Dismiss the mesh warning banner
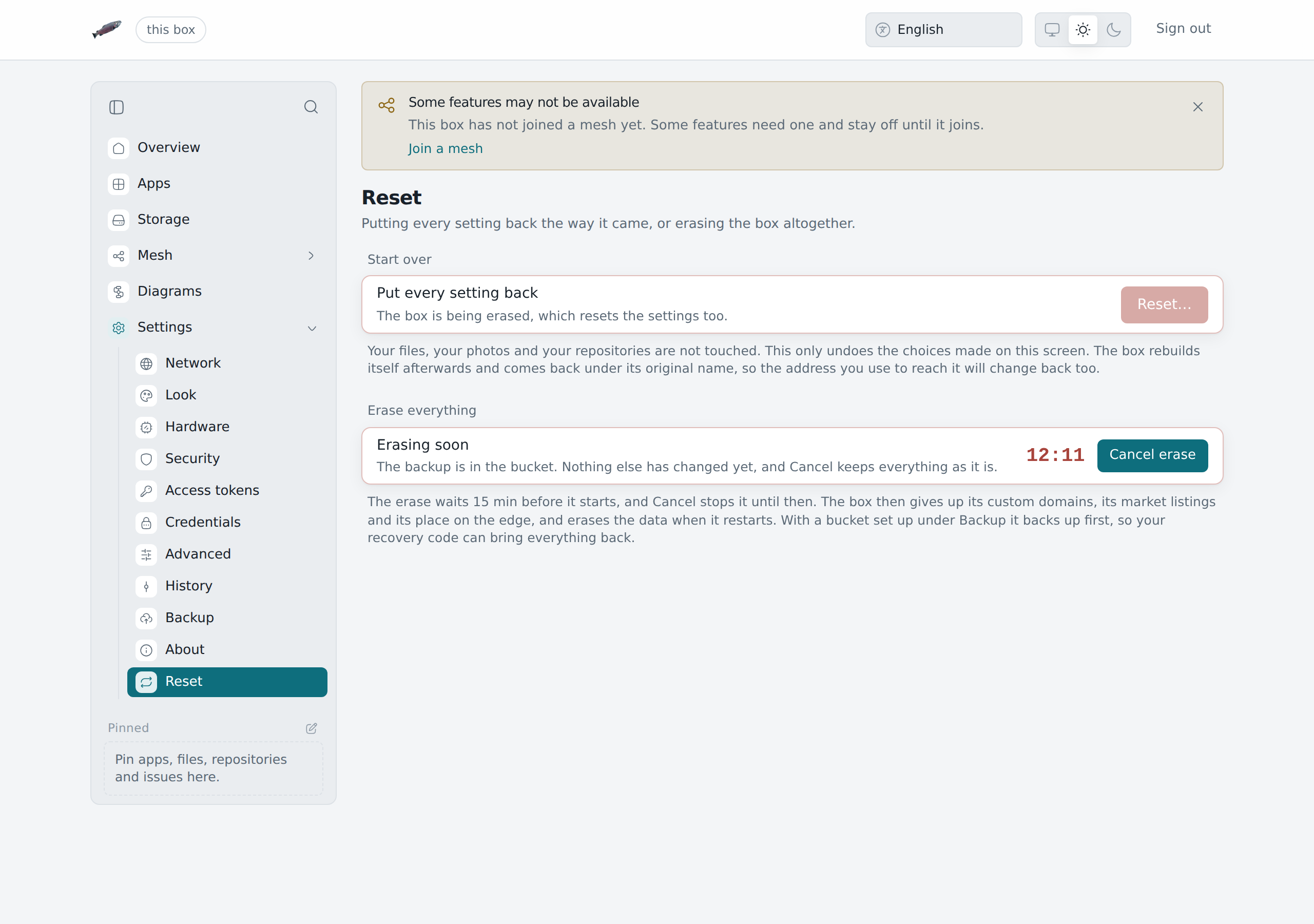Screen dimensions: 1314x924 click(x=1198, y=107)
